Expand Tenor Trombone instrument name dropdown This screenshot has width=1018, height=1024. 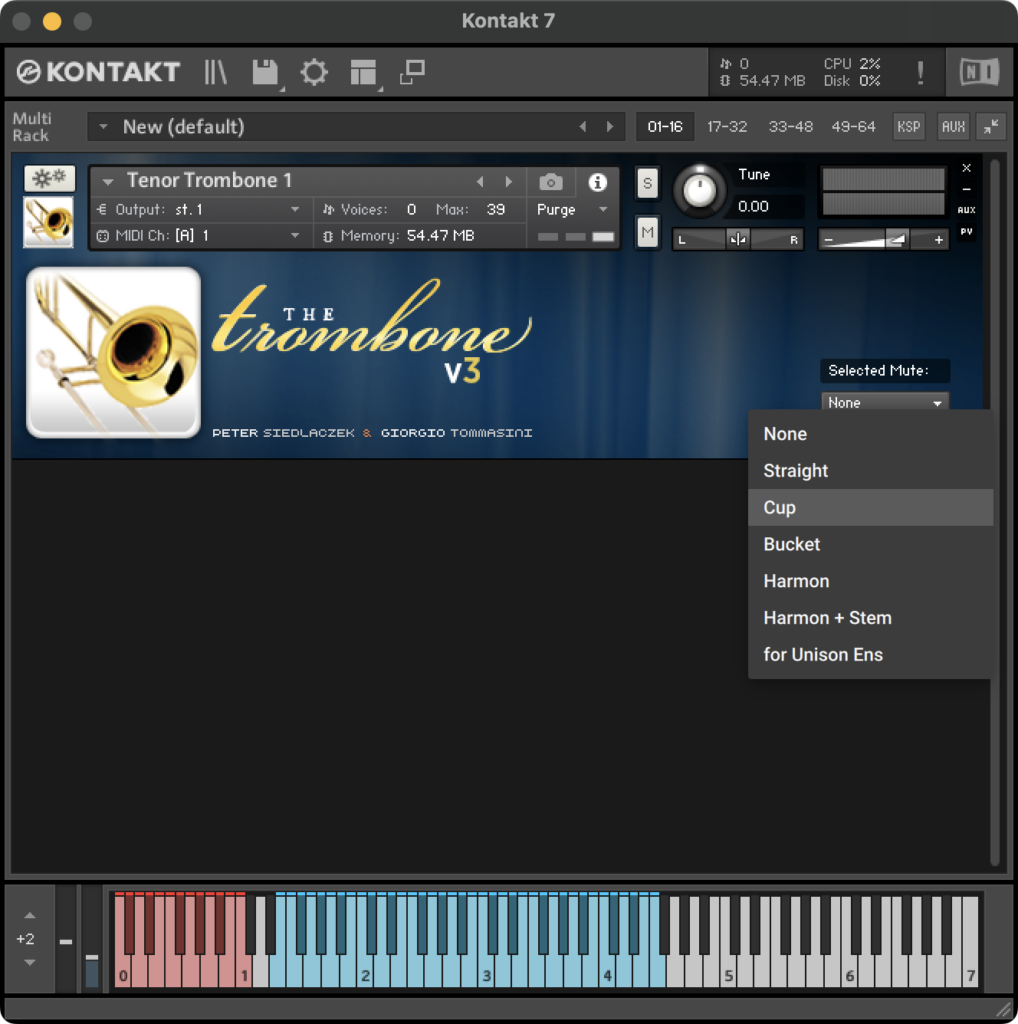pos(108,182)
